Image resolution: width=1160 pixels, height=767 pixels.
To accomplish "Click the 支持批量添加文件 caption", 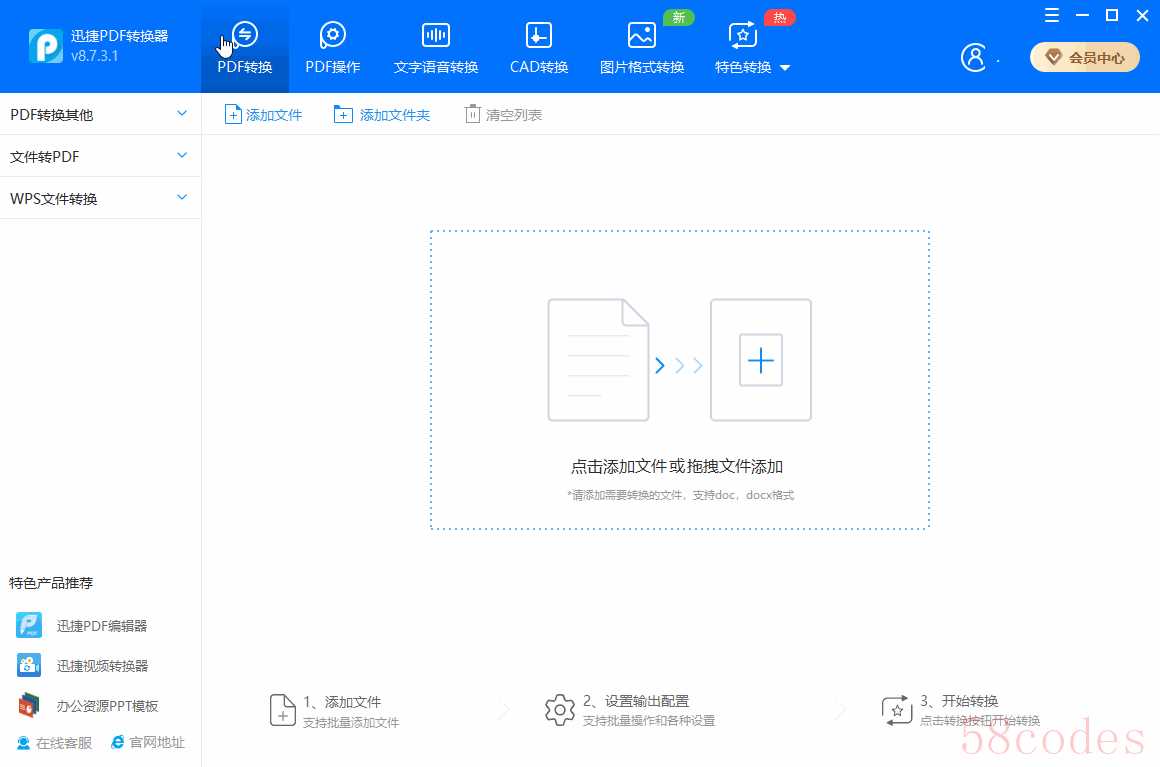I will click(x=351, y=723).
